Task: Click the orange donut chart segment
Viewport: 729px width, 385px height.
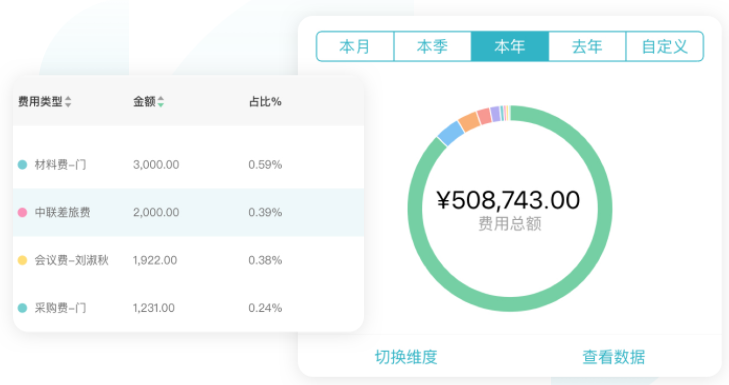Action: pyautogui.click(x=469, y=122)
